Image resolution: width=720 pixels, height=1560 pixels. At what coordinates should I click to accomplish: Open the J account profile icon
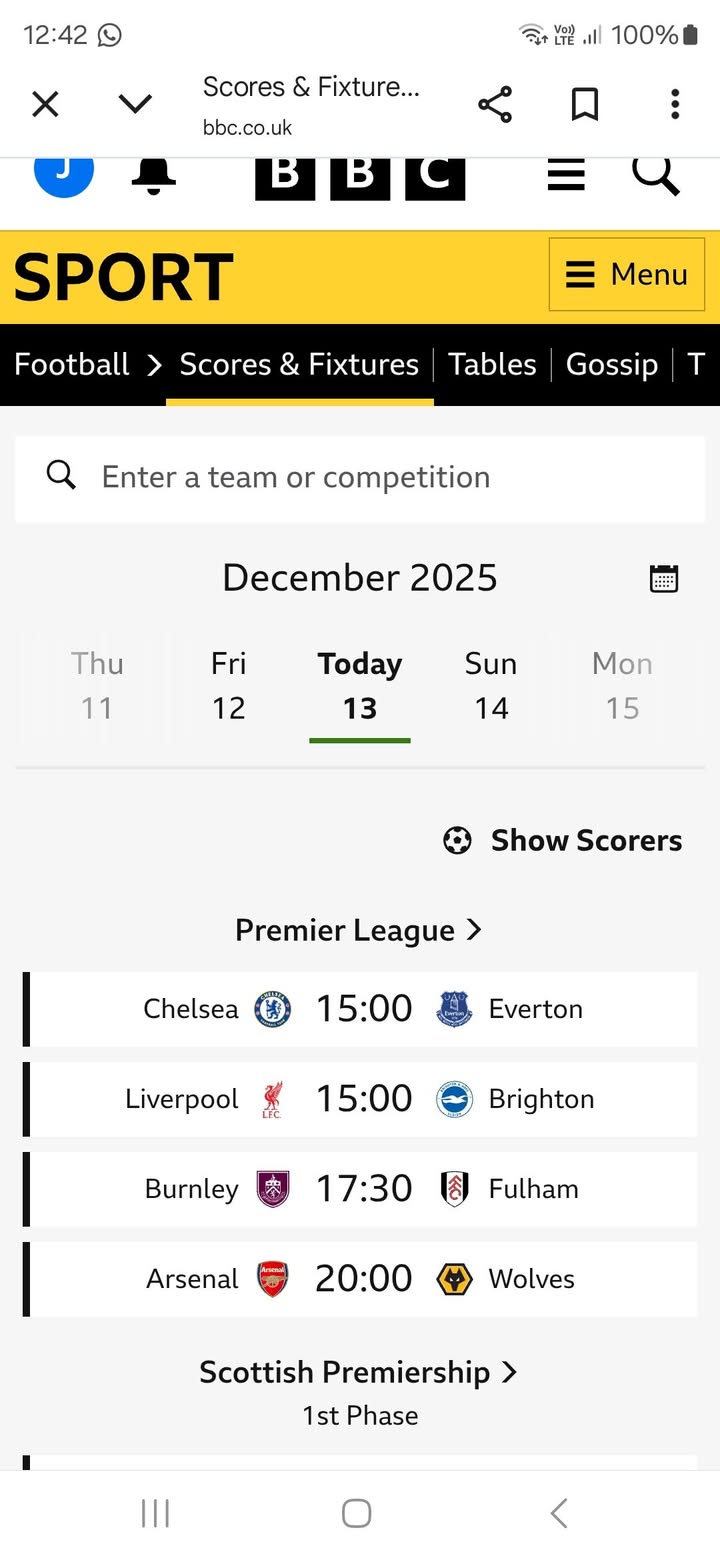tap(64, 172)
